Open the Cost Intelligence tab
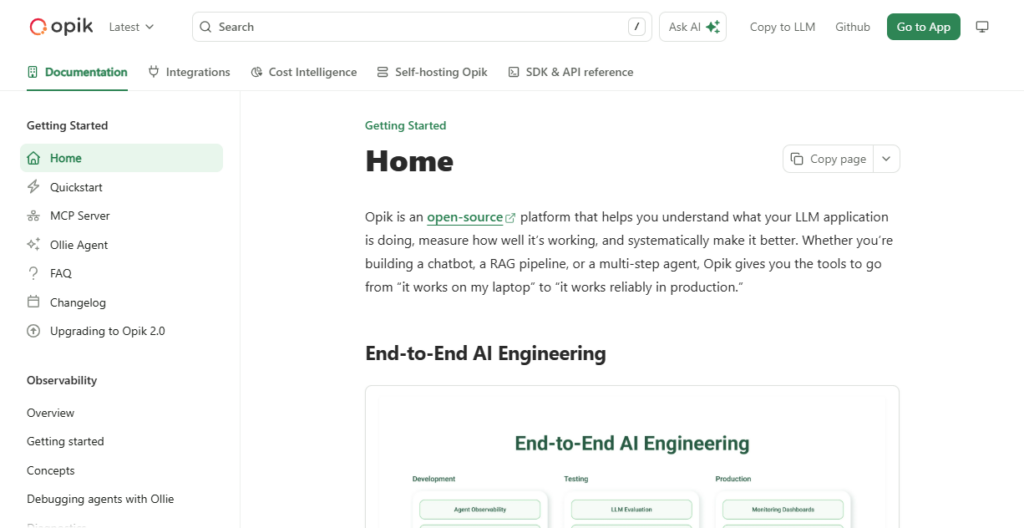Image resolution: width=1024 pixels, height=528 pixels. 304,72
